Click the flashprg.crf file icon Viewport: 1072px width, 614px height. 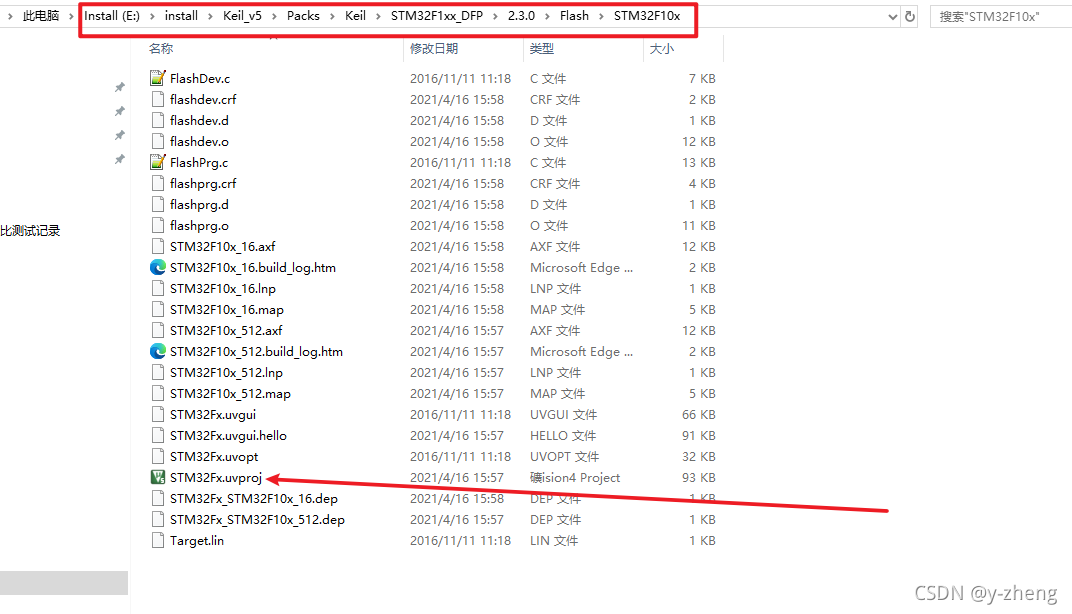(158, 183)
